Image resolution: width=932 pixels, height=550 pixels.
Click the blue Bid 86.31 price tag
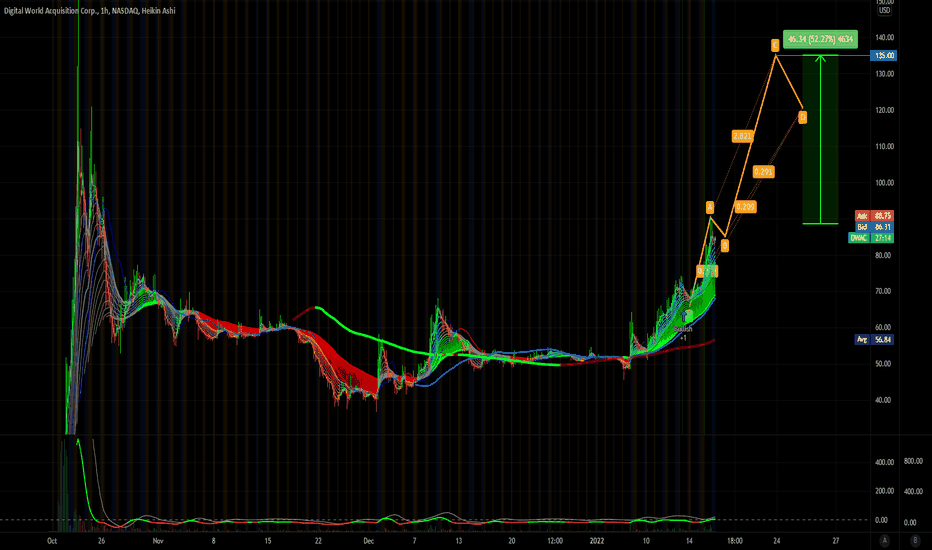[874, 227]
